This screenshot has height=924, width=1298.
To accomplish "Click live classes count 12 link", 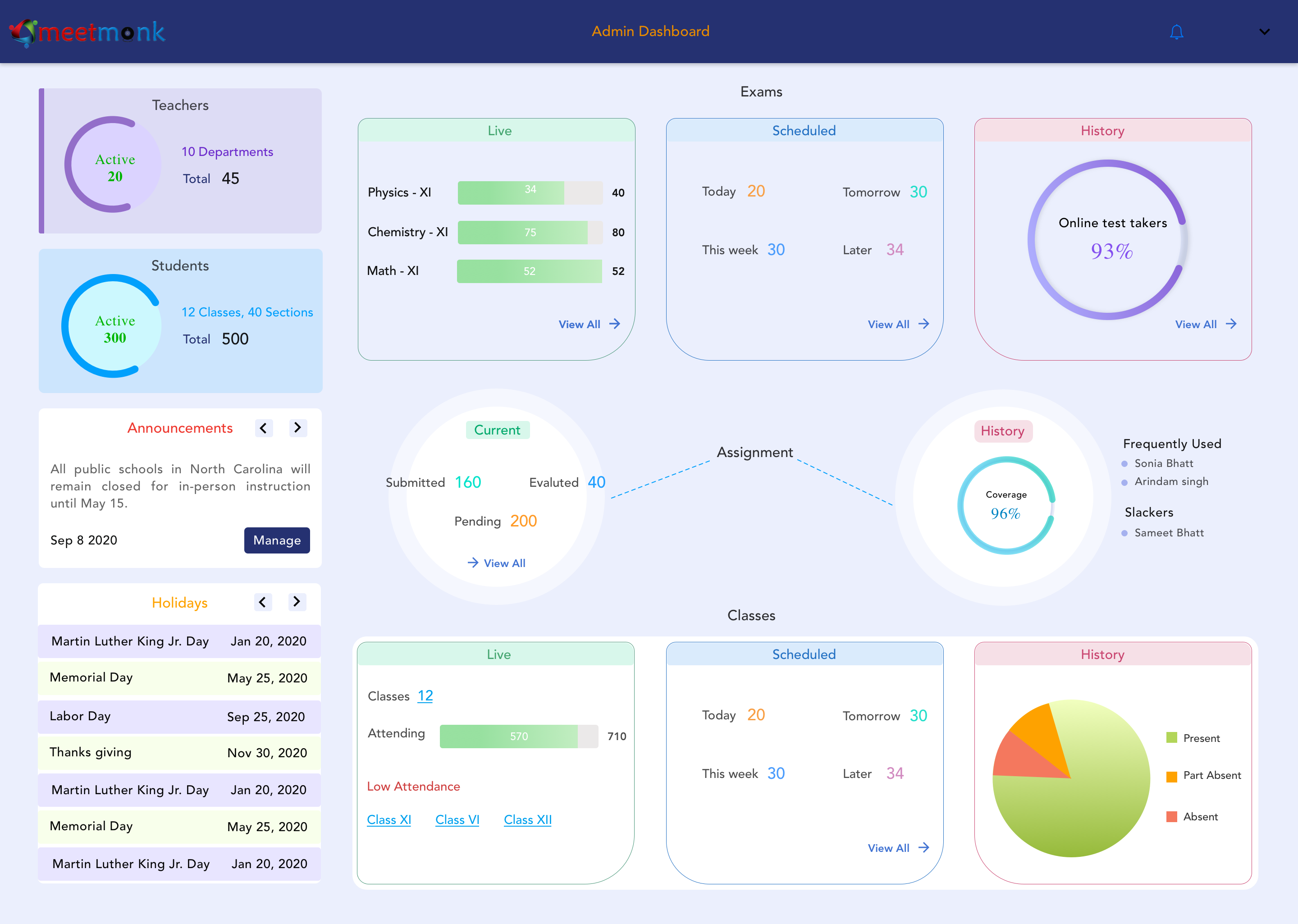I will coord(425,696).
